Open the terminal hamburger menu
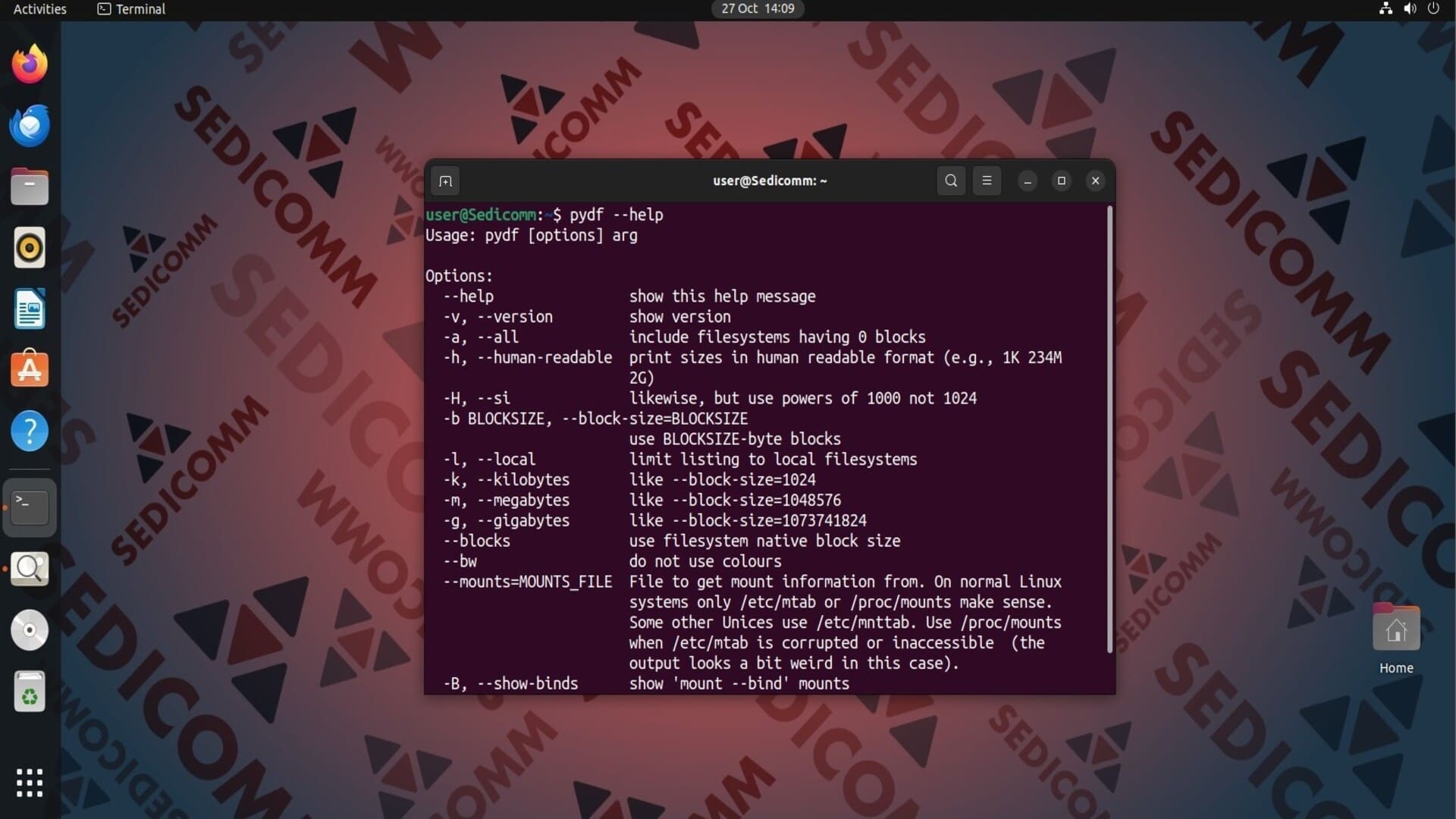This screenshot has width=1456, height=819. (987, 180)
